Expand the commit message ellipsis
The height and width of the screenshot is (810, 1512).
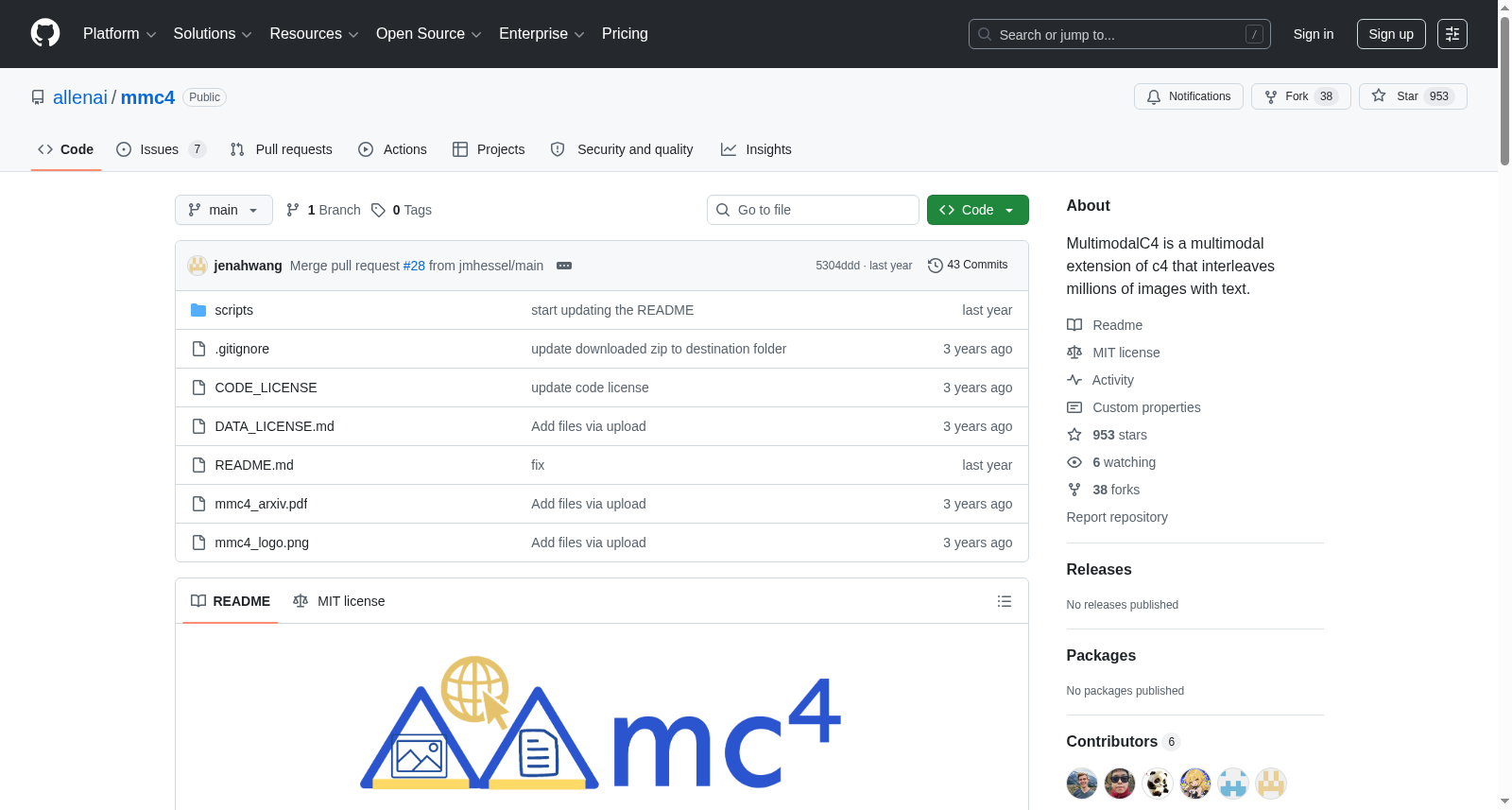pyautogui.click(x=564, y=266)
